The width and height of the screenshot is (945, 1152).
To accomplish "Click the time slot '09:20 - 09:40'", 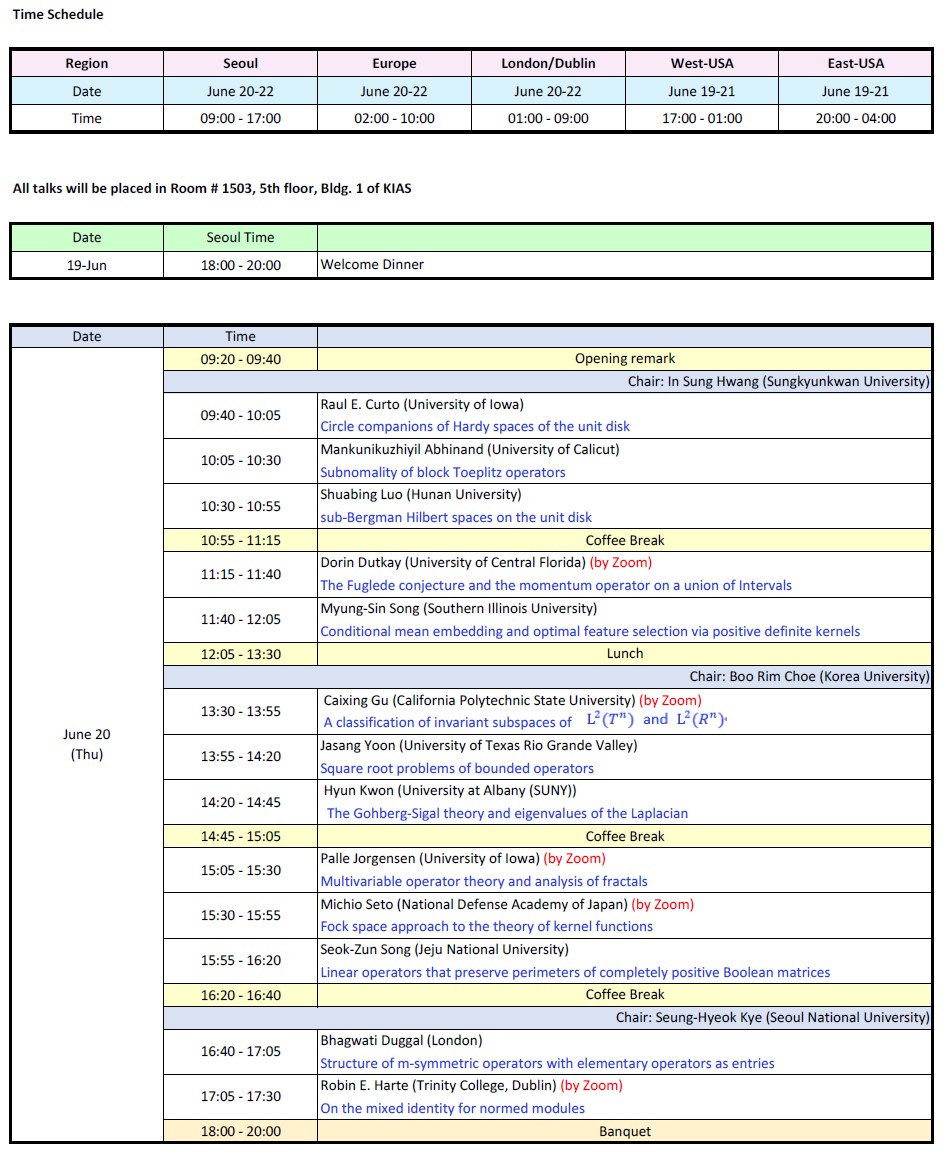I will (239, 358).
